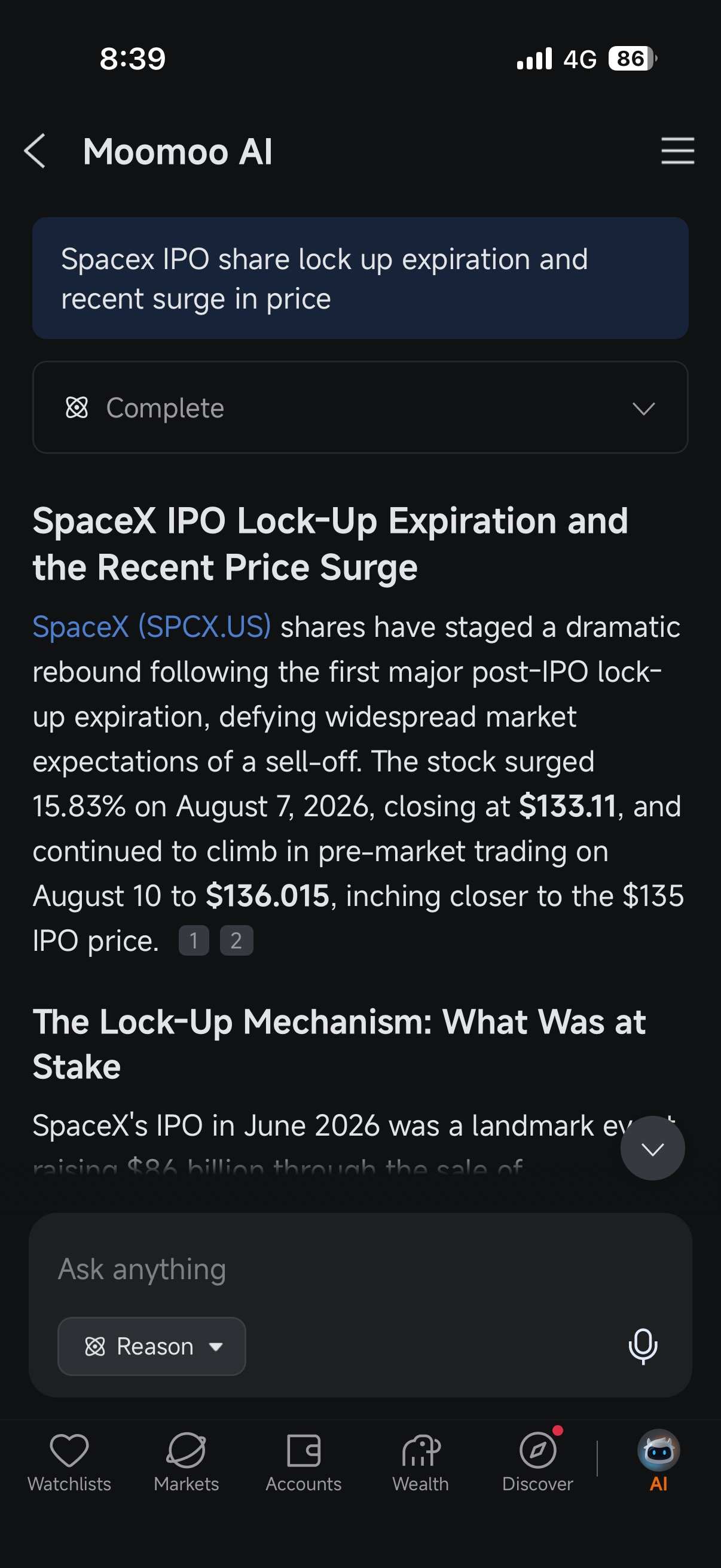The image size is (721, 1568).
Task: Tap the round scroll-down chevron button
Action: pyautogui.click(x=652, y=1148)
